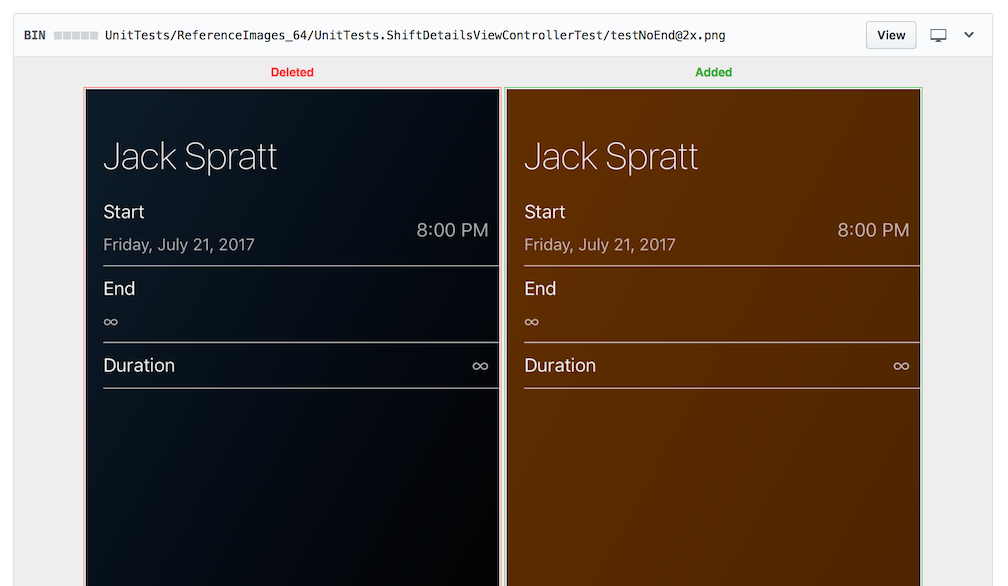Click the gray diffstat squares

click(x=76, y=35)
